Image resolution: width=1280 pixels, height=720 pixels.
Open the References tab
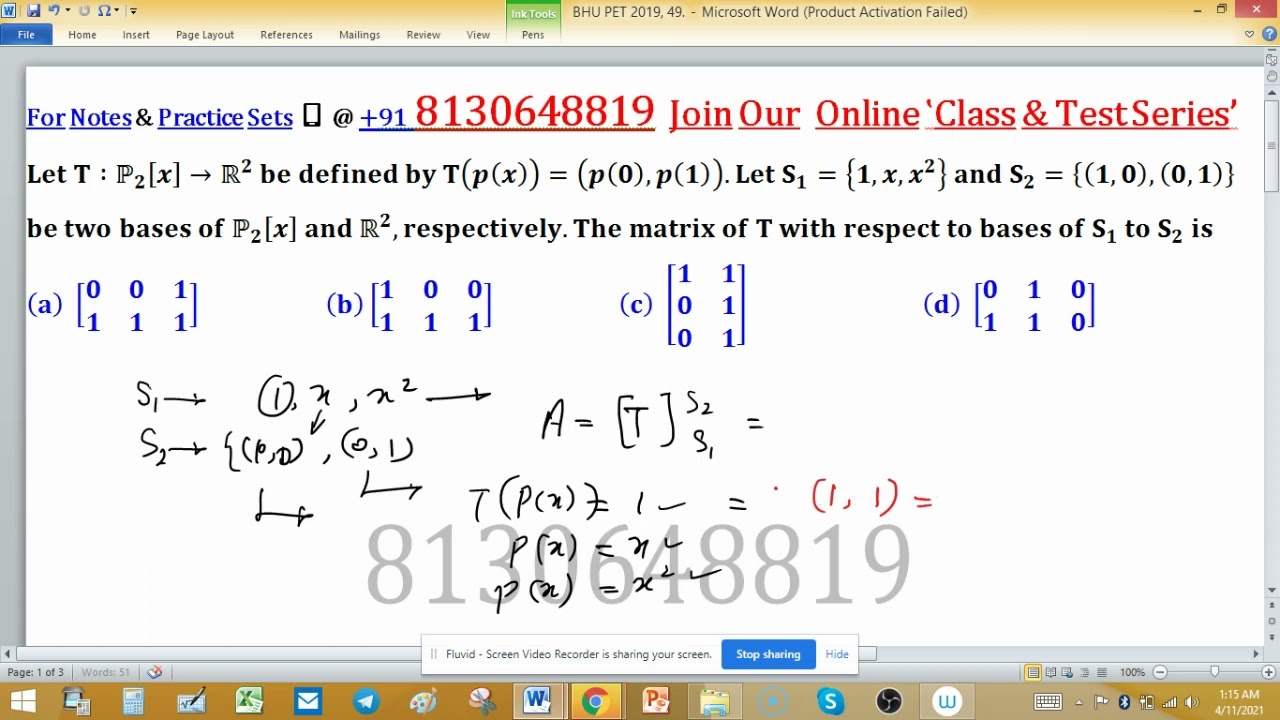tap(286, 34)
